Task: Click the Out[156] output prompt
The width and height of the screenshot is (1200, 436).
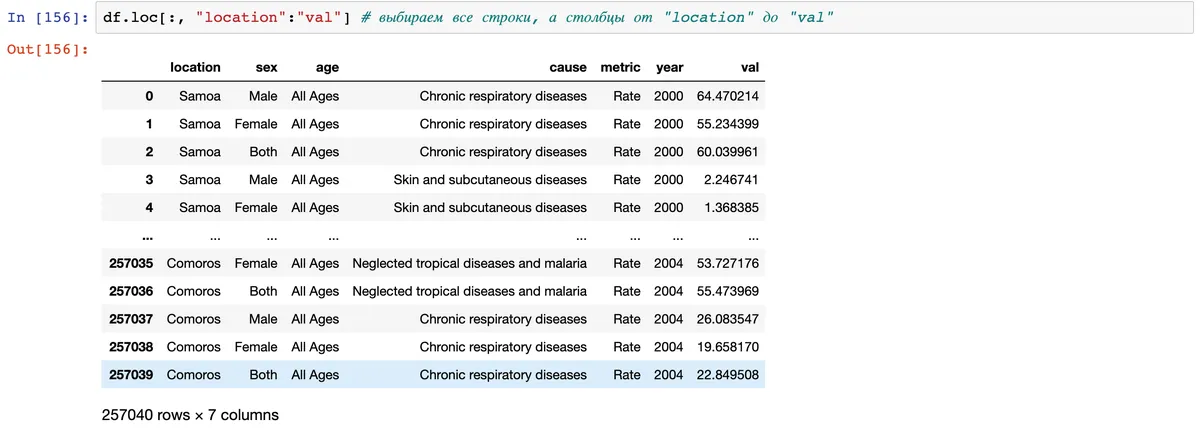Action: tap(49, 49)
